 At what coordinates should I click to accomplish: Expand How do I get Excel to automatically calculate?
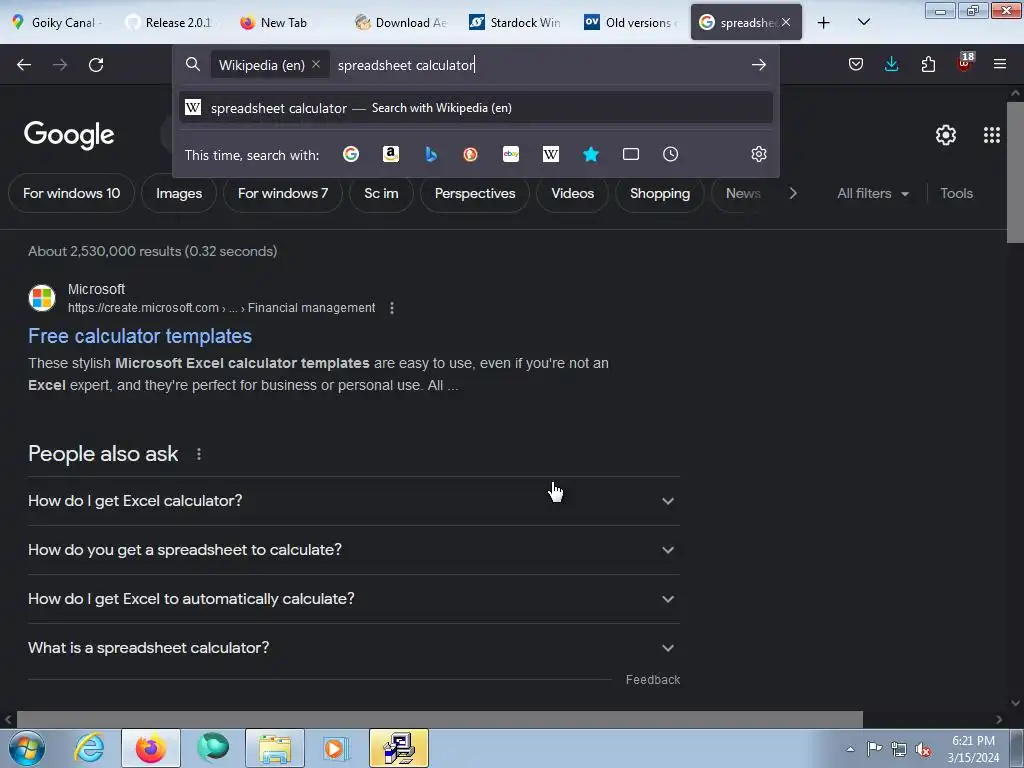point(353,599)
